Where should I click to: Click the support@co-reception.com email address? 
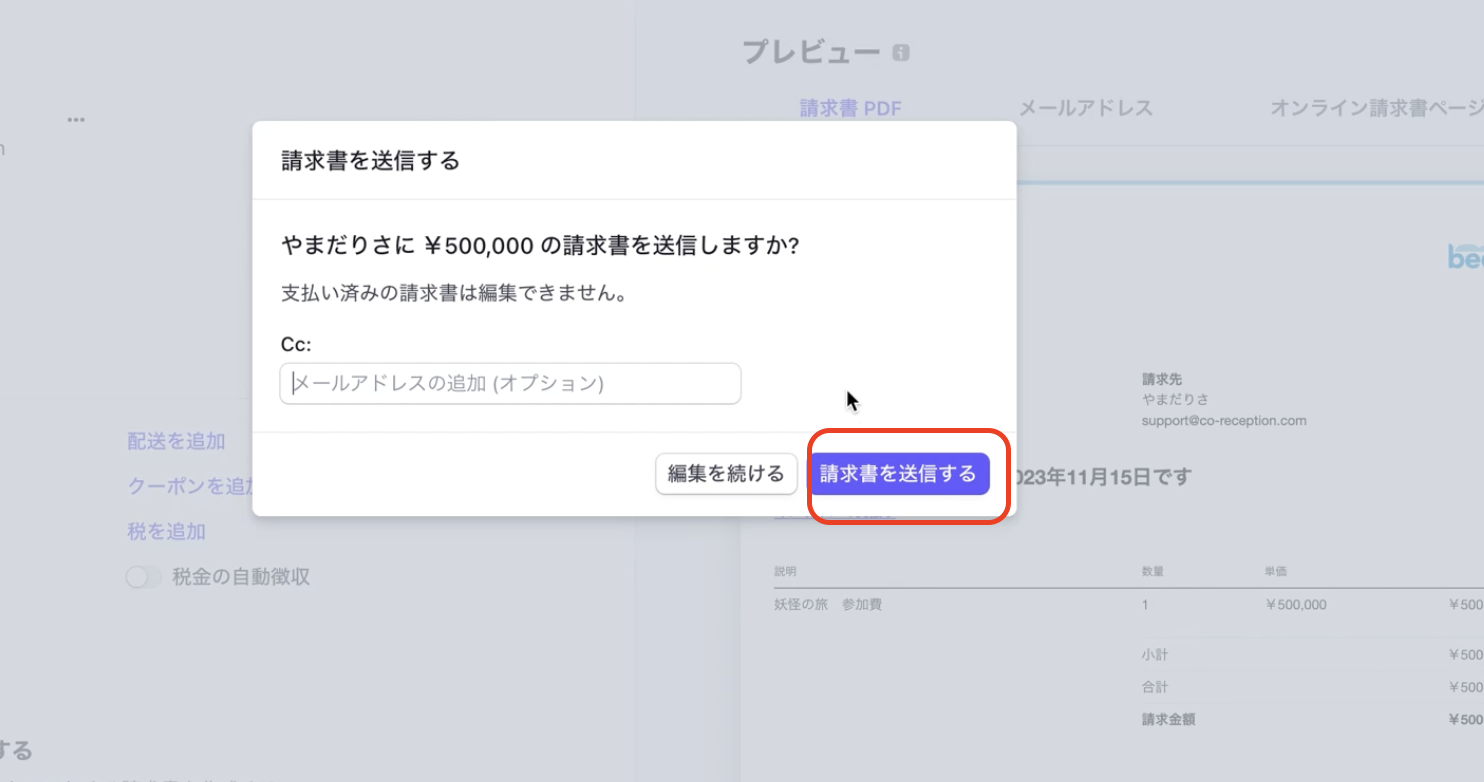[1224, 420]
